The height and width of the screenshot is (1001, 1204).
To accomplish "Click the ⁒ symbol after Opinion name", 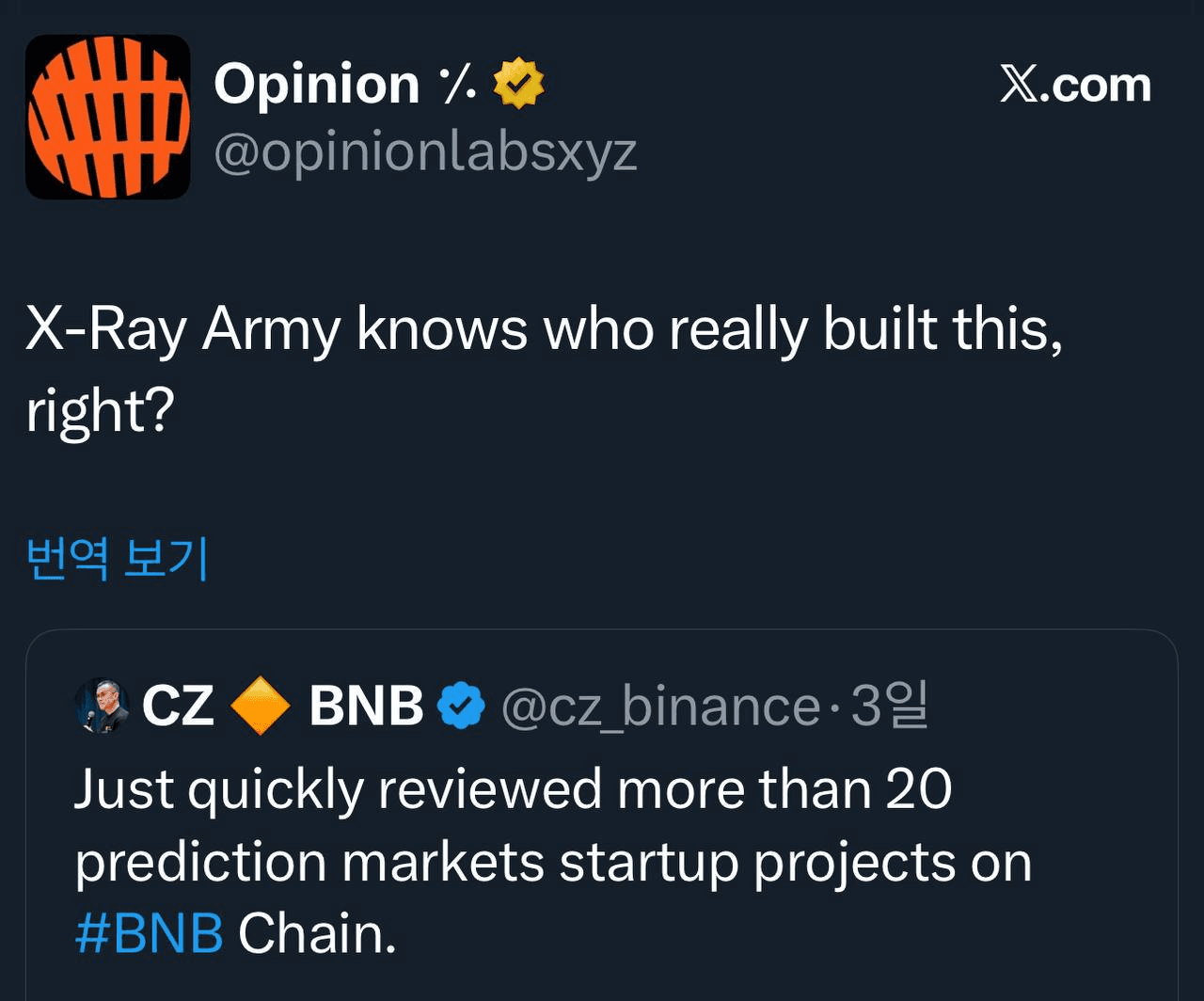I will point(458,85).
